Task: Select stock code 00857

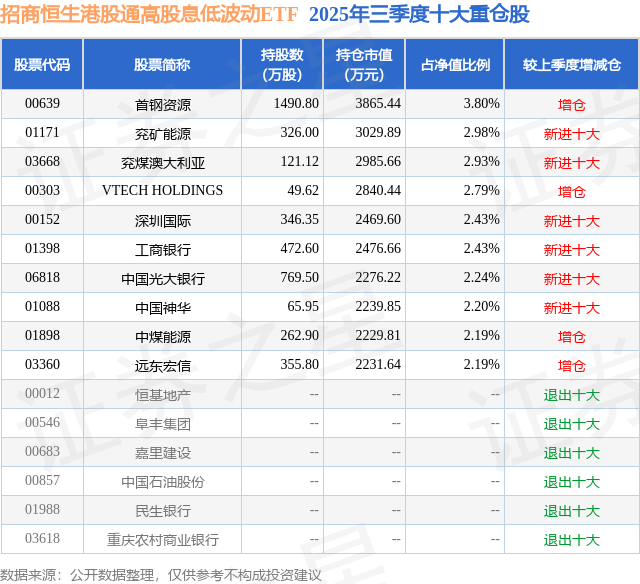Action: (x=42, y=480)
